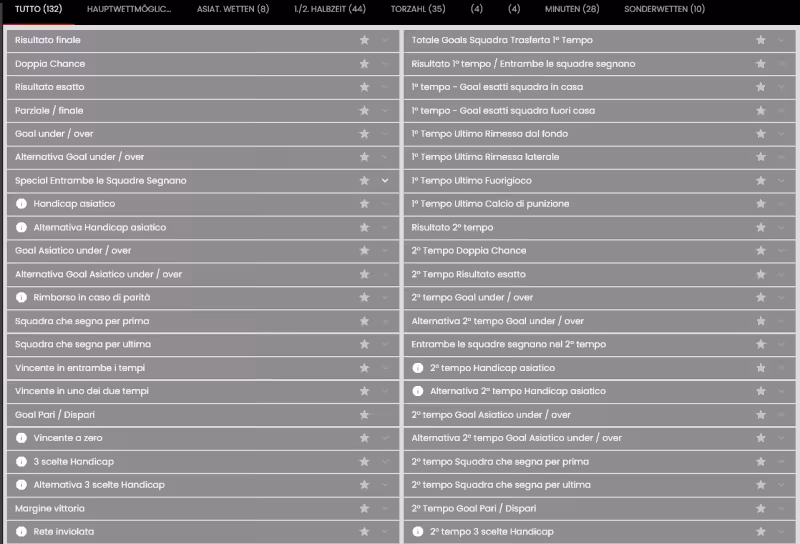800x544 pixels.
Task: Expand Special Entrambe le Squadre Segnano chevron
Action: [385, 180]
